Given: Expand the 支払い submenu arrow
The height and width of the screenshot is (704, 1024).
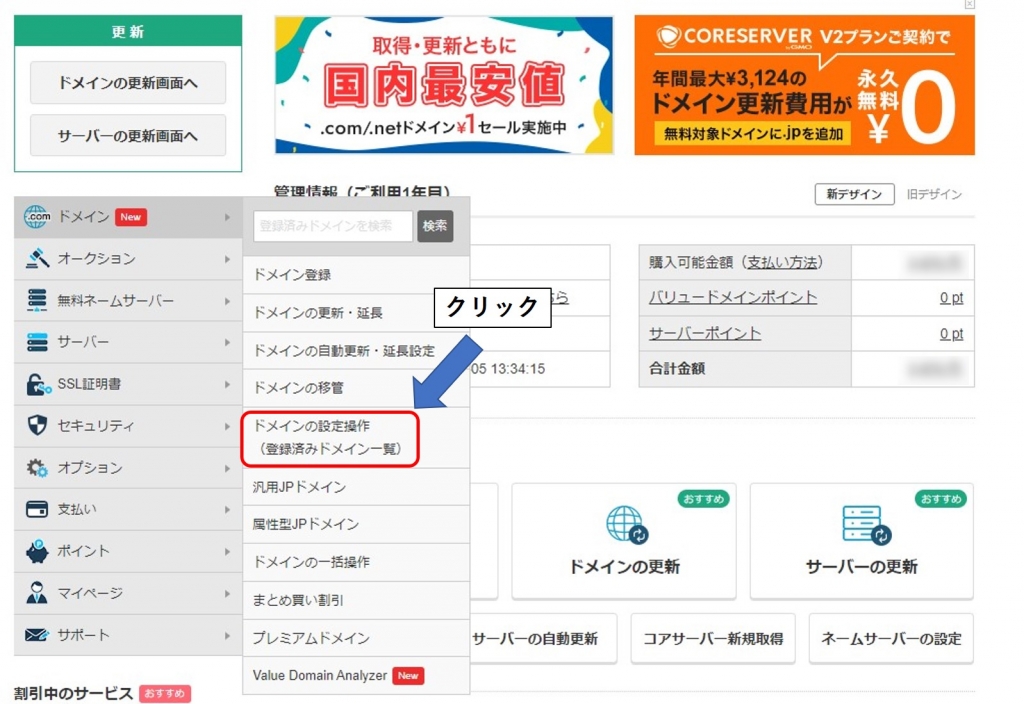Looking at the screenshot, I should pos(227,509).
